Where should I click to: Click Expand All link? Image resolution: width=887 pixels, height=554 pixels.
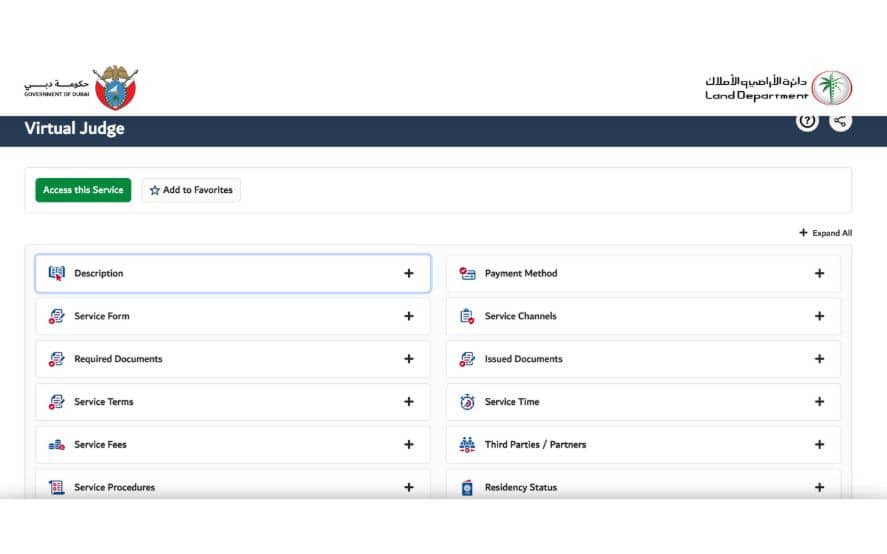(825, 233)
